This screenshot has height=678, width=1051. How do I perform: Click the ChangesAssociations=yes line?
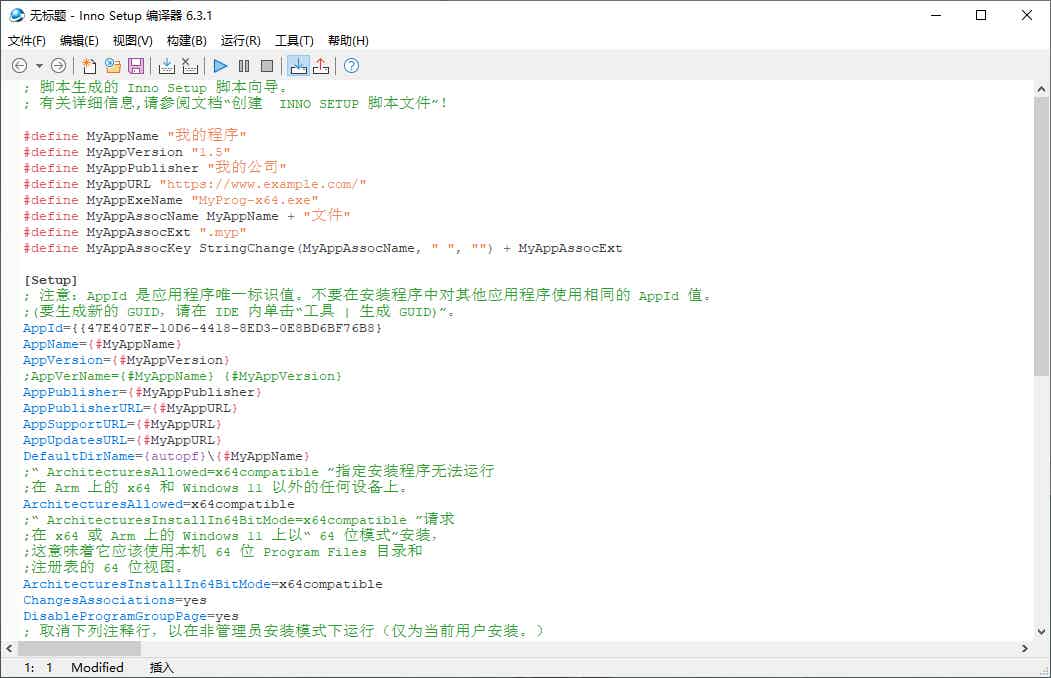[x=115, y=600]
